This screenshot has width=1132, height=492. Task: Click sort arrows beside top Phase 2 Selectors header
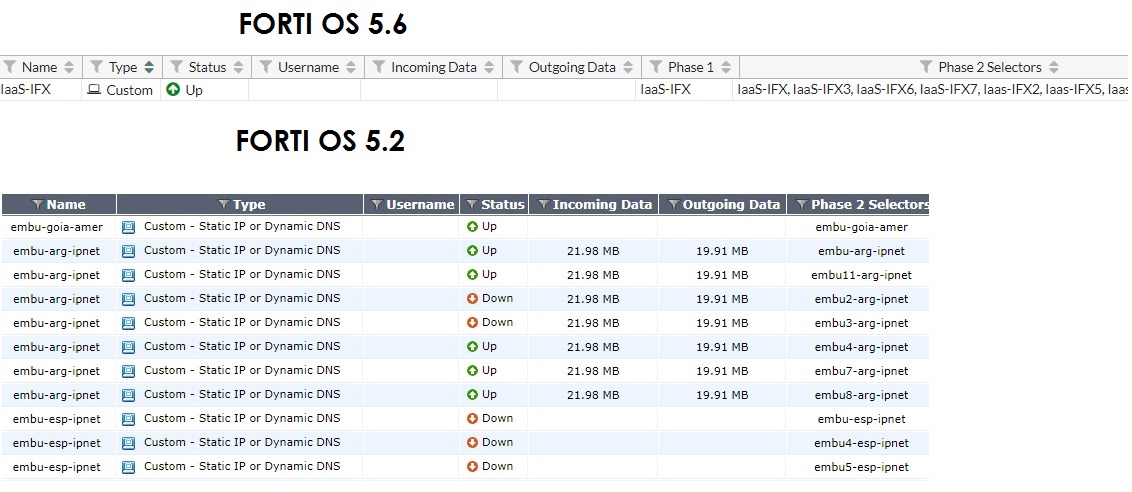tap(1054, 67)
